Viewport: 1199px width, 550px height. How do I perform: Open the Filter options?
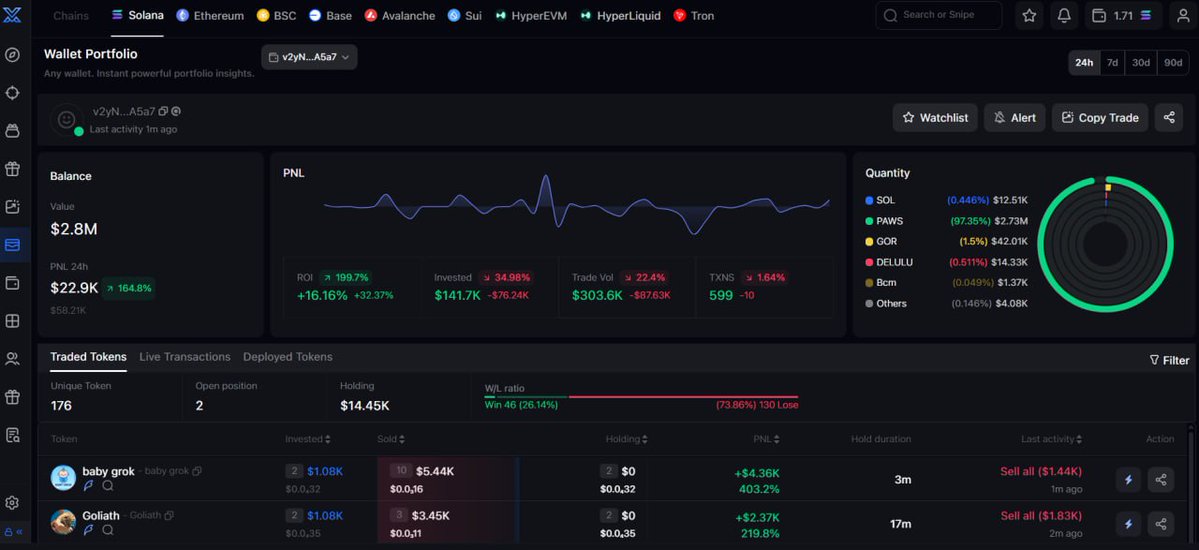1169,360
